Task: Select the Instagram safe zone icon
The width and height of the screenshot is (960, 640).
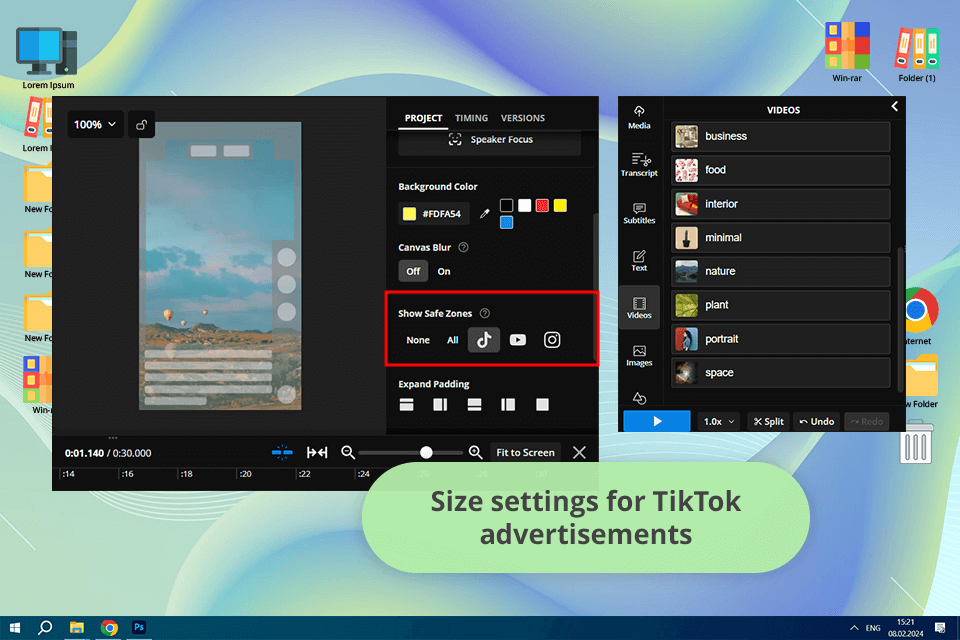Action: pyautogui.click(x=552, y=340)
